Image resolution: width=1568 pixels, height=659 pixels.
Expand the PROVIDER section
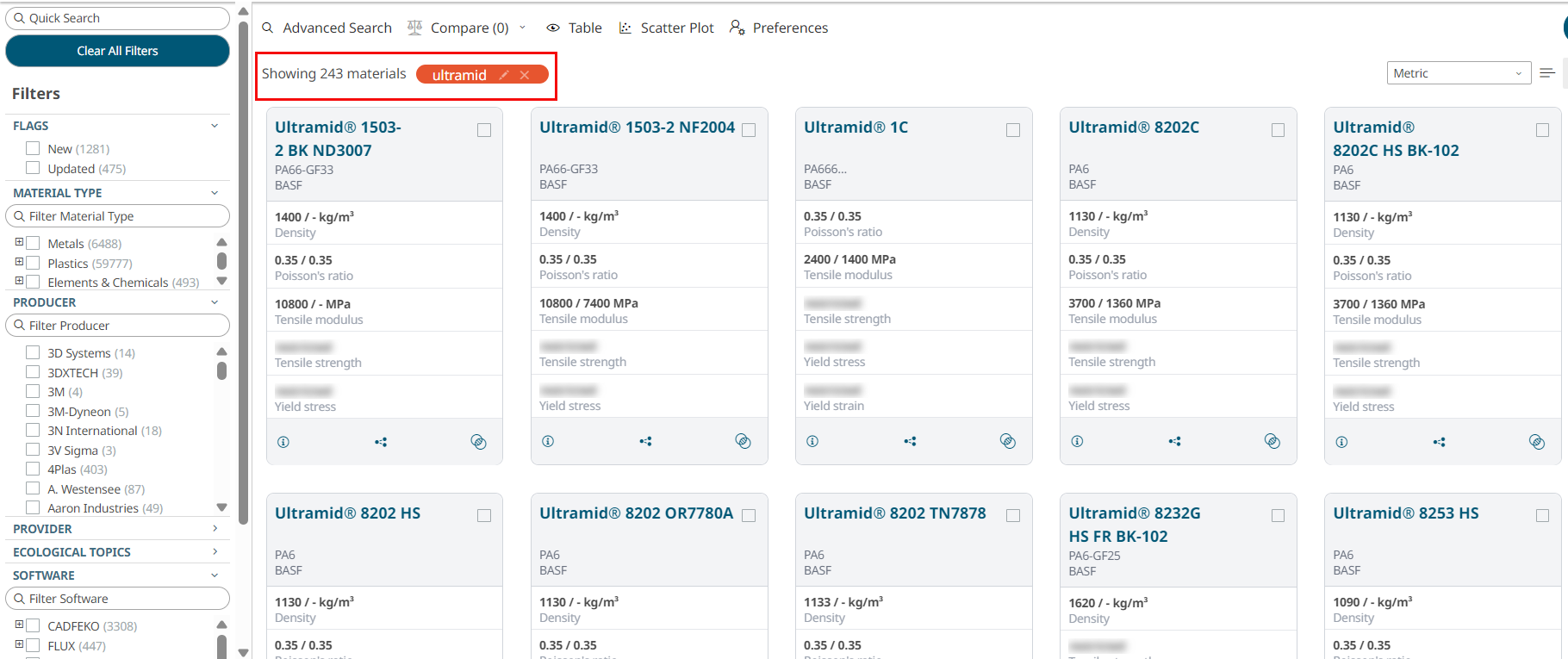tap(215, 528)
